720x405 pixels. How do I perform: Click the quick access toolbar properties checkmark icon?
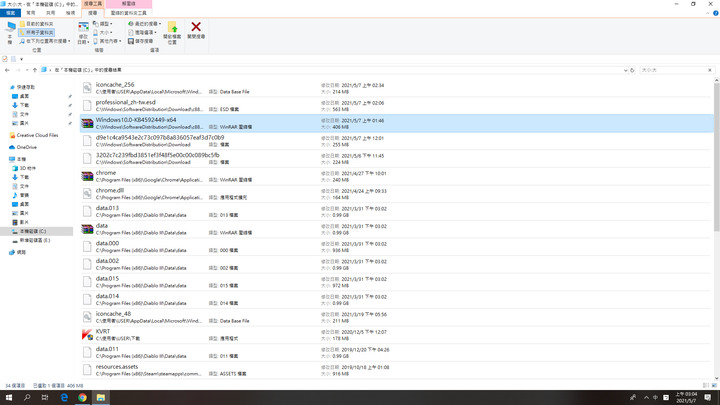pyautogui.click(x=5, y=59)
